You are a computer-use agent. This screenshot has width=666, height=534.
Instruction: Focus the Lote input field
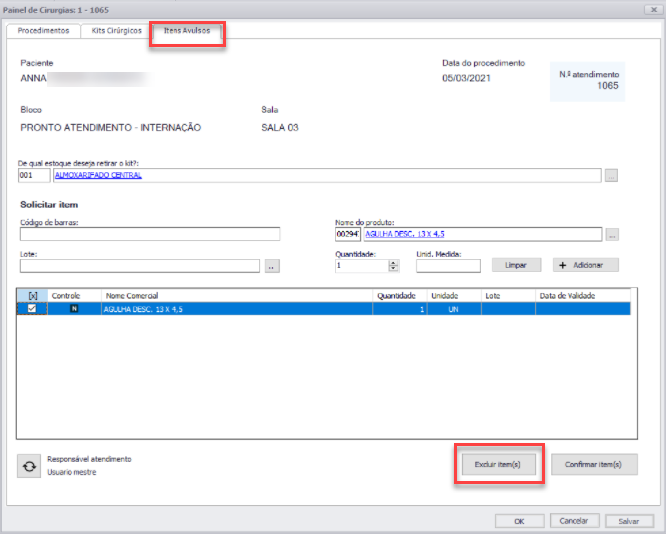(140, 266)
